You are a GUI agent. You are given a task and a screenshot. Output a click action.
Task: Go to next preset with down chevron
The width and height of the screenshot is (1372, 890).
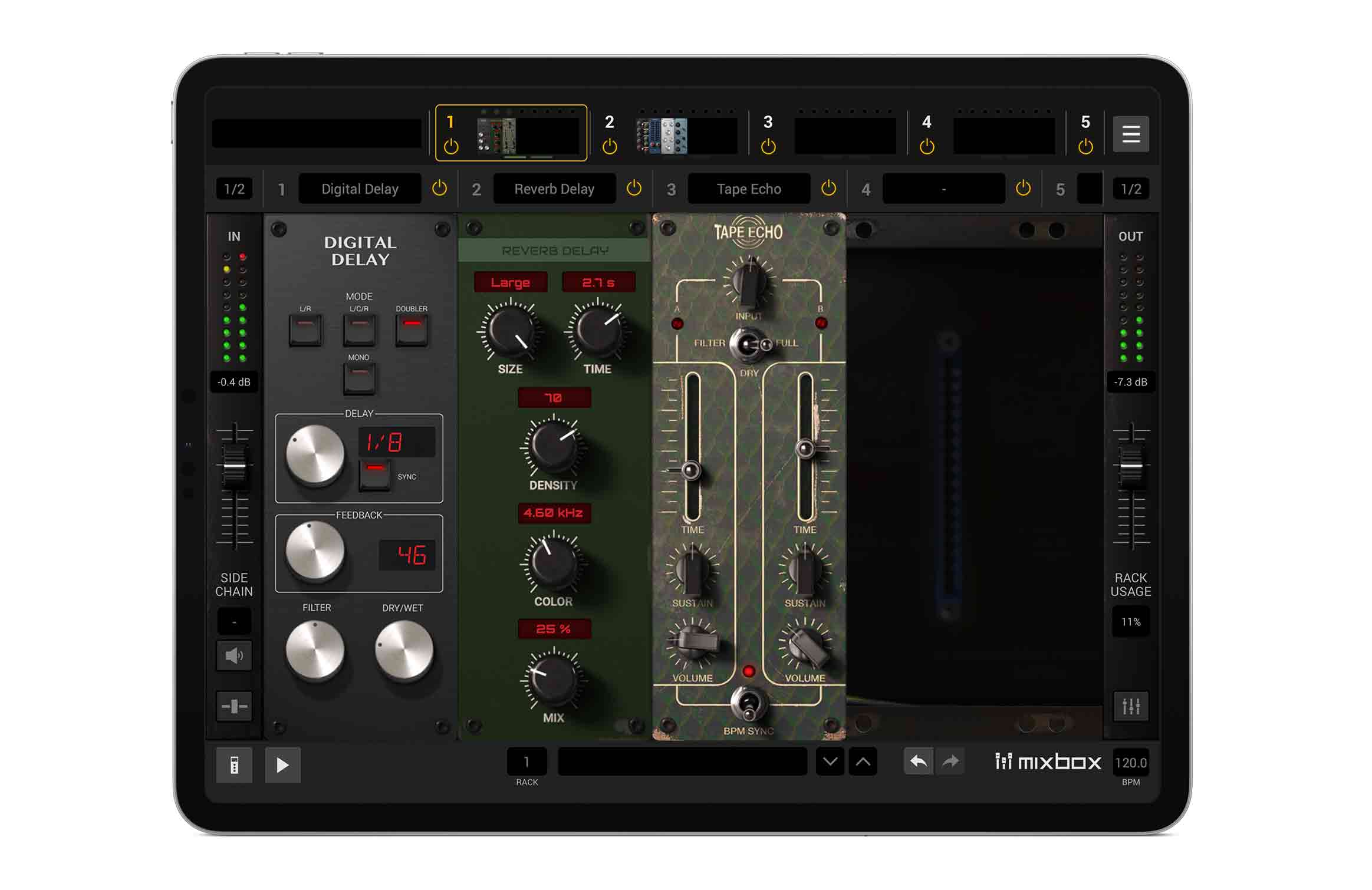click(830, 762)
